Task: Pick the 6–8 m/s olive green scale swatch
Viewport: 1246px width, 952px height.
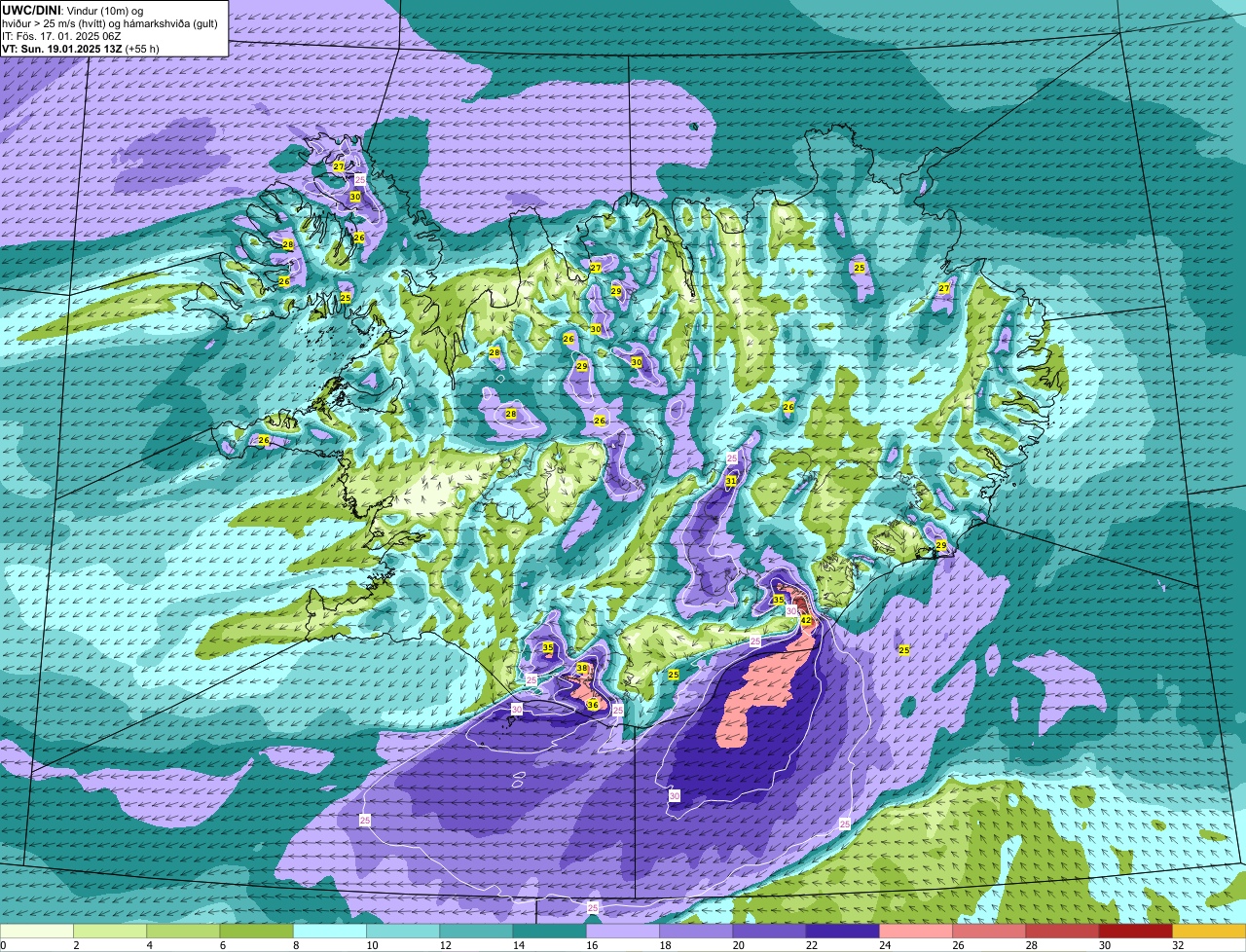Action: pyautogui.click(x=256, y=931)
